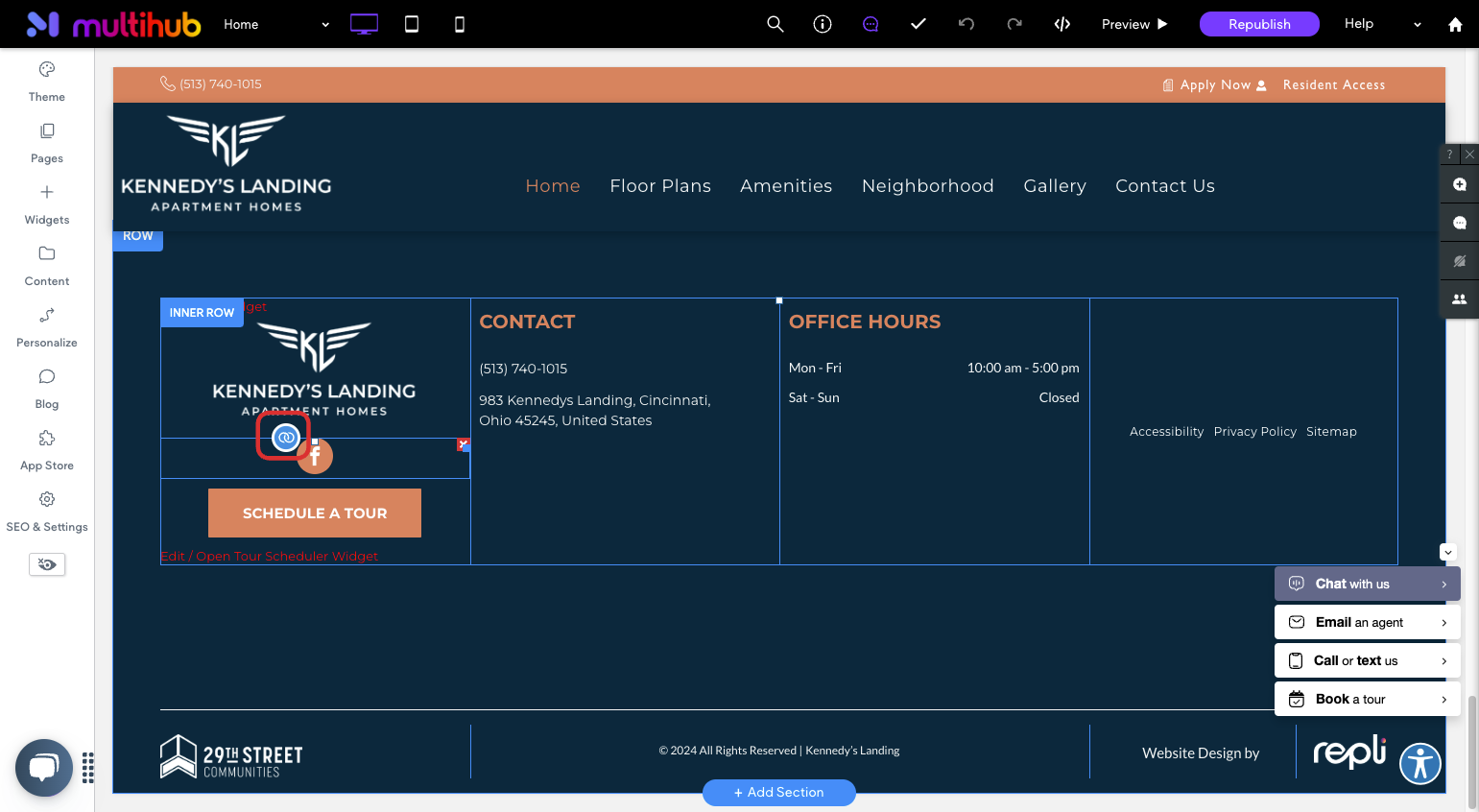The width and height of the screenshot is (1479, 812).
Task: Click the Preview button
Action: (x=1134, y=24)
